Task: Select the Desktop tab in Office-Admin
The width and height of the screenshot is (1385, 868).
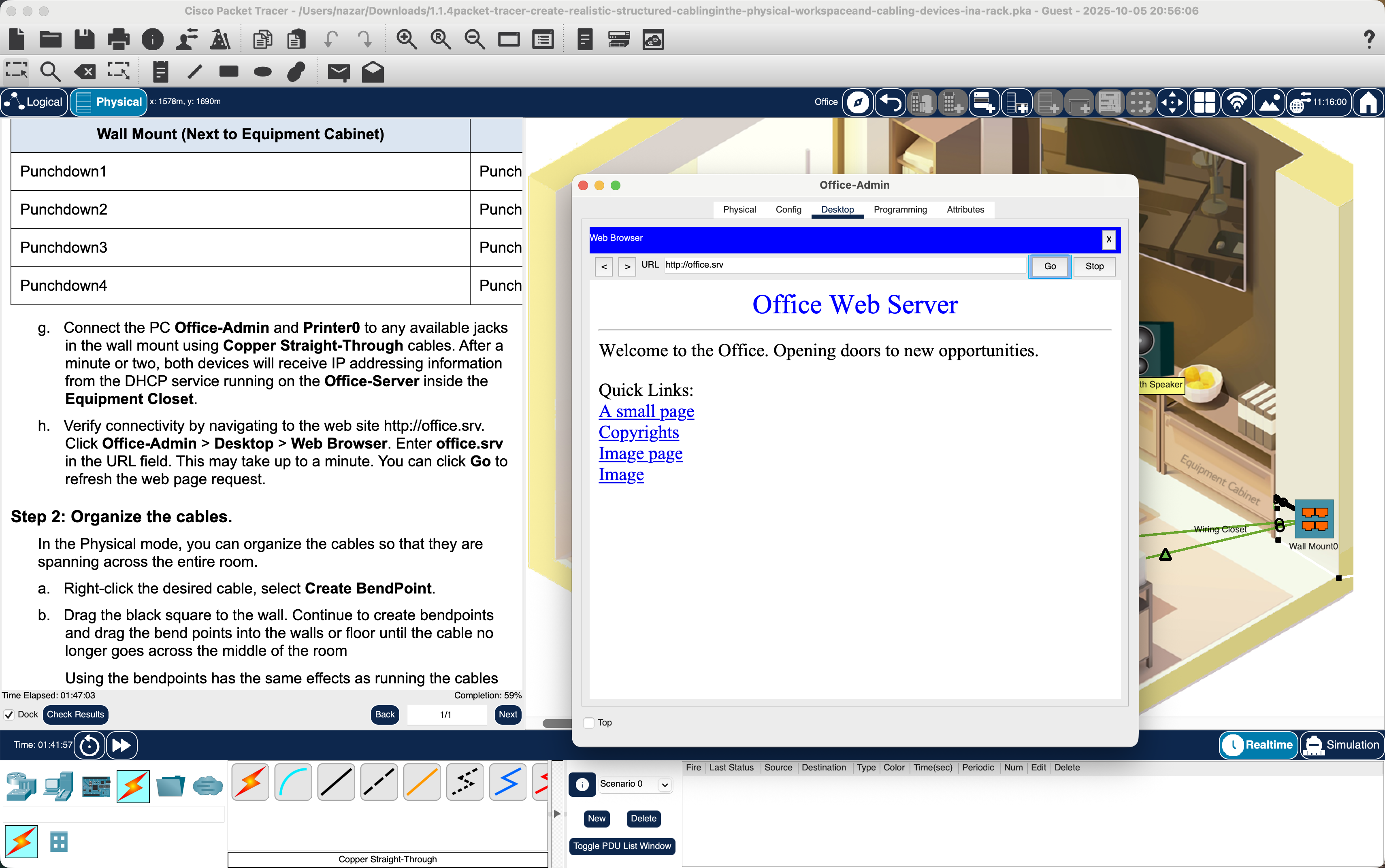Action: pos(837,210)
